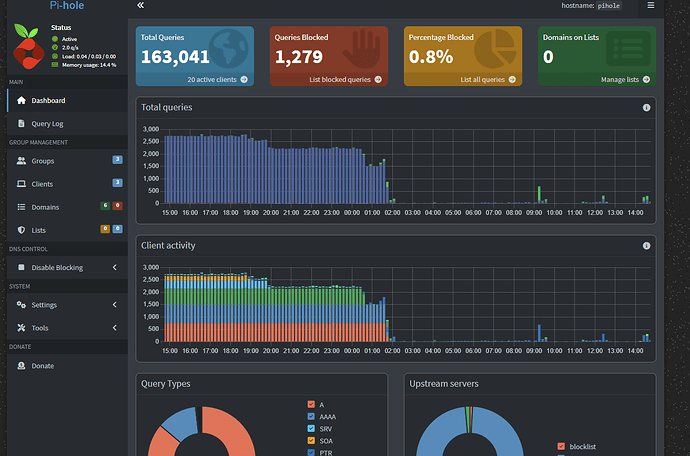Click the Memory usage status icon

[x=55, y=65]
